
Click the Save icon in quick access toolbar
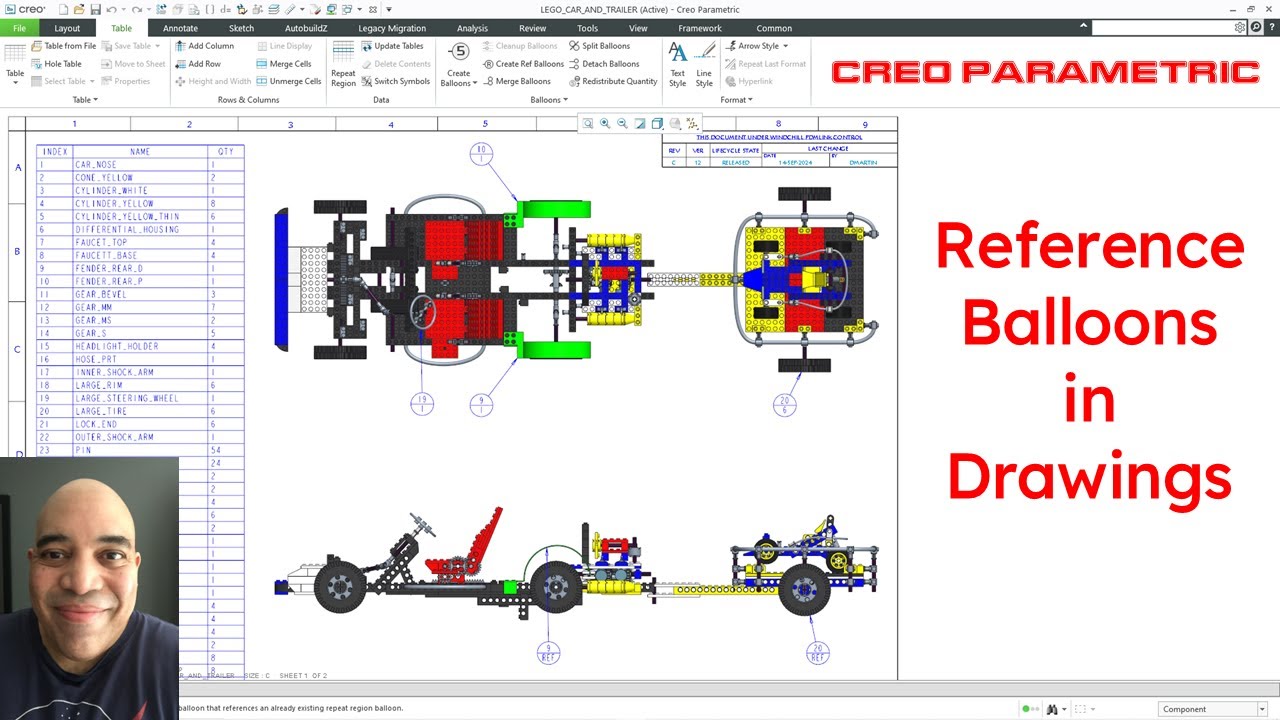(96, 9)
